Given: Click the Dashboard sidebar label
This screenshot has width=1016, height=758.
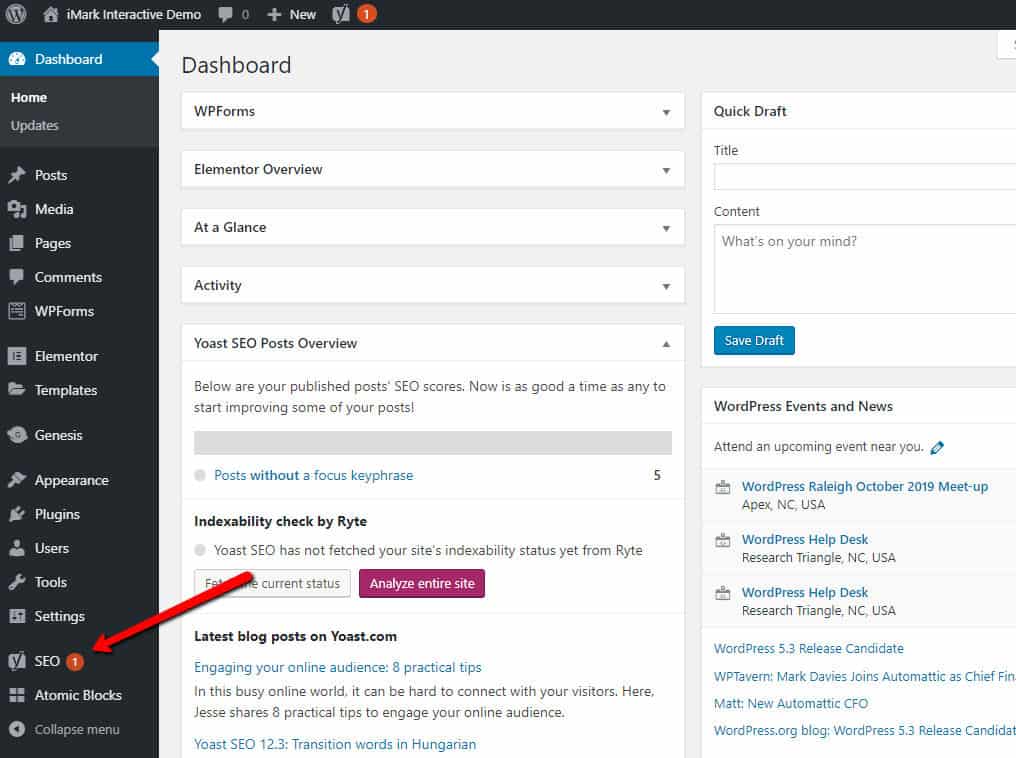Looking at the screenshot, I should 68,59.
